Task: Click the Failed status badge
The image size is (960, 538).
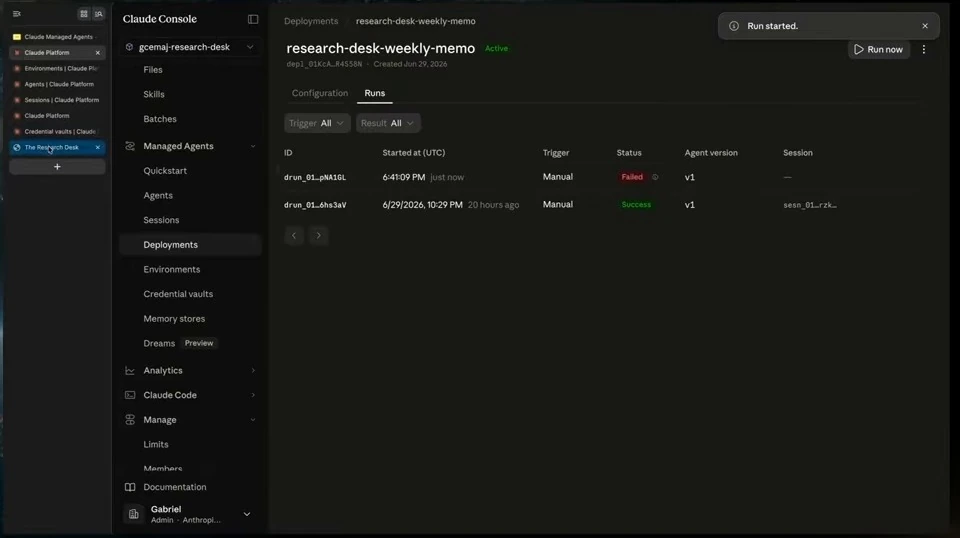Action: pos(632,177)
